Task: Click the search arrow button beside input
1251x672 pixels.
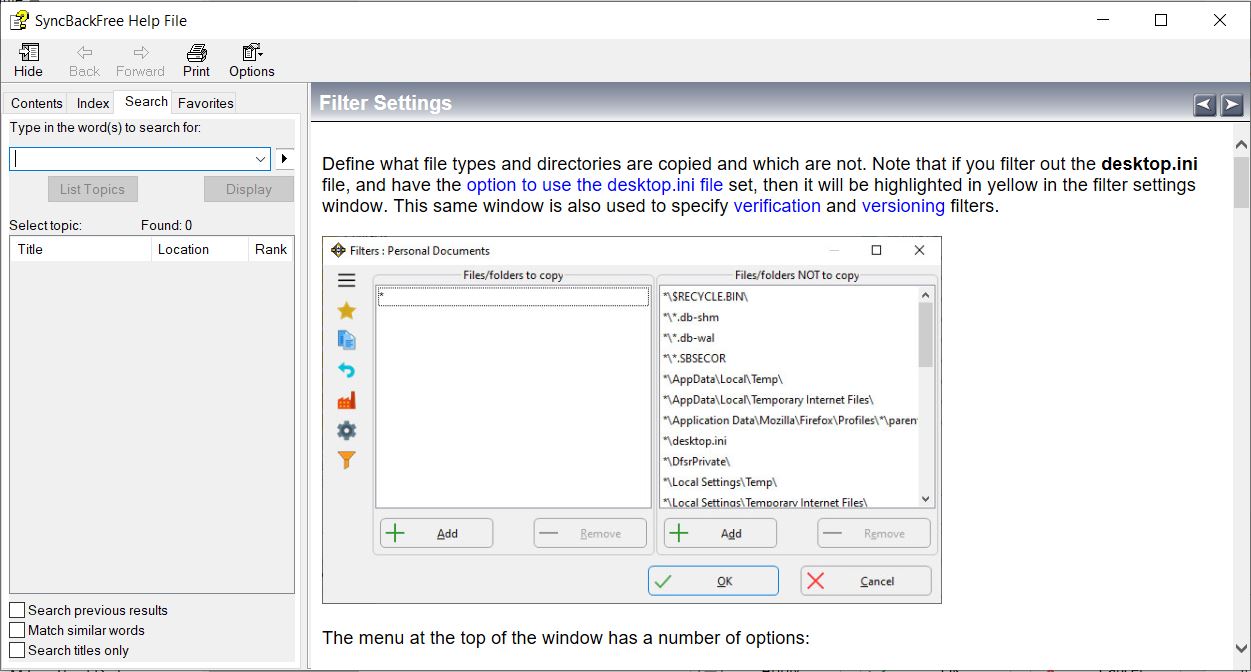Action: pyautogui.click(x=285, y=158)
